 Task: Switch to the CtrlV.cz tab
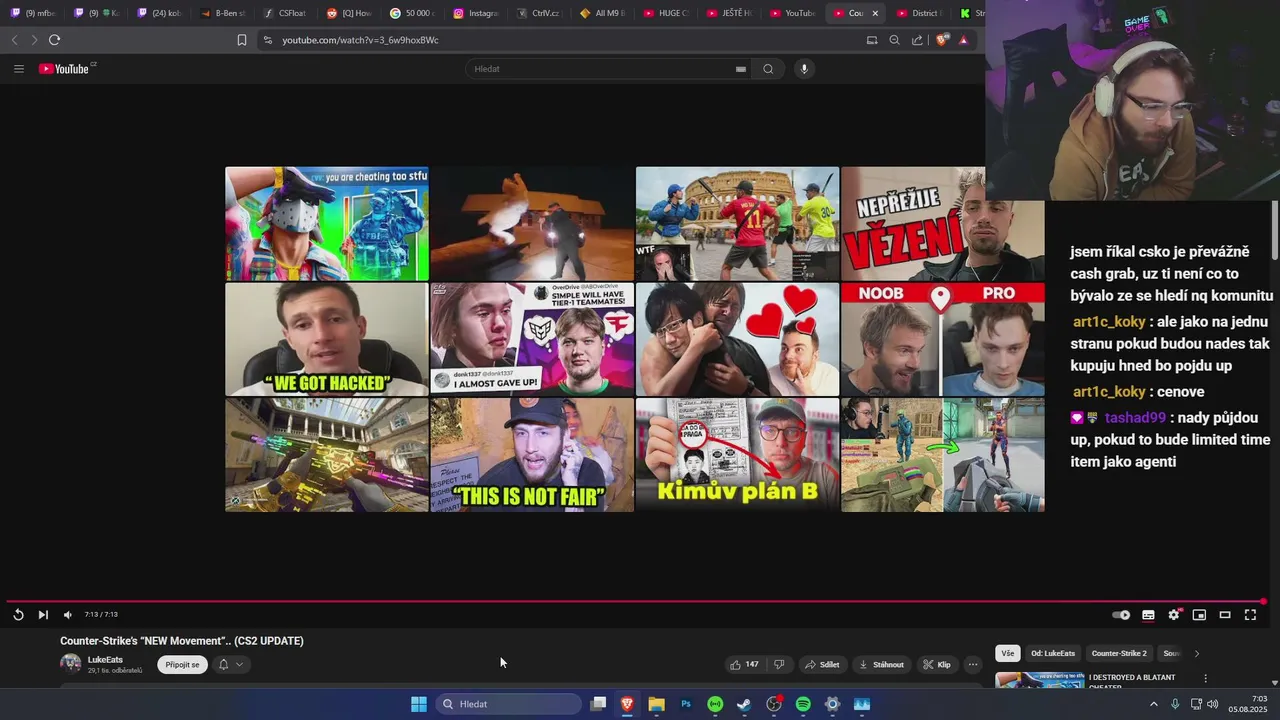[x=539, y=13]
